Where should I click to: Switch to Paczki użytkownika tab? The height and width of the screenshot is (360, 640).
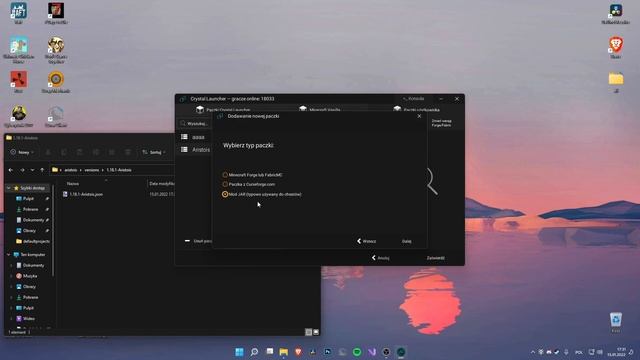point(416,109)
